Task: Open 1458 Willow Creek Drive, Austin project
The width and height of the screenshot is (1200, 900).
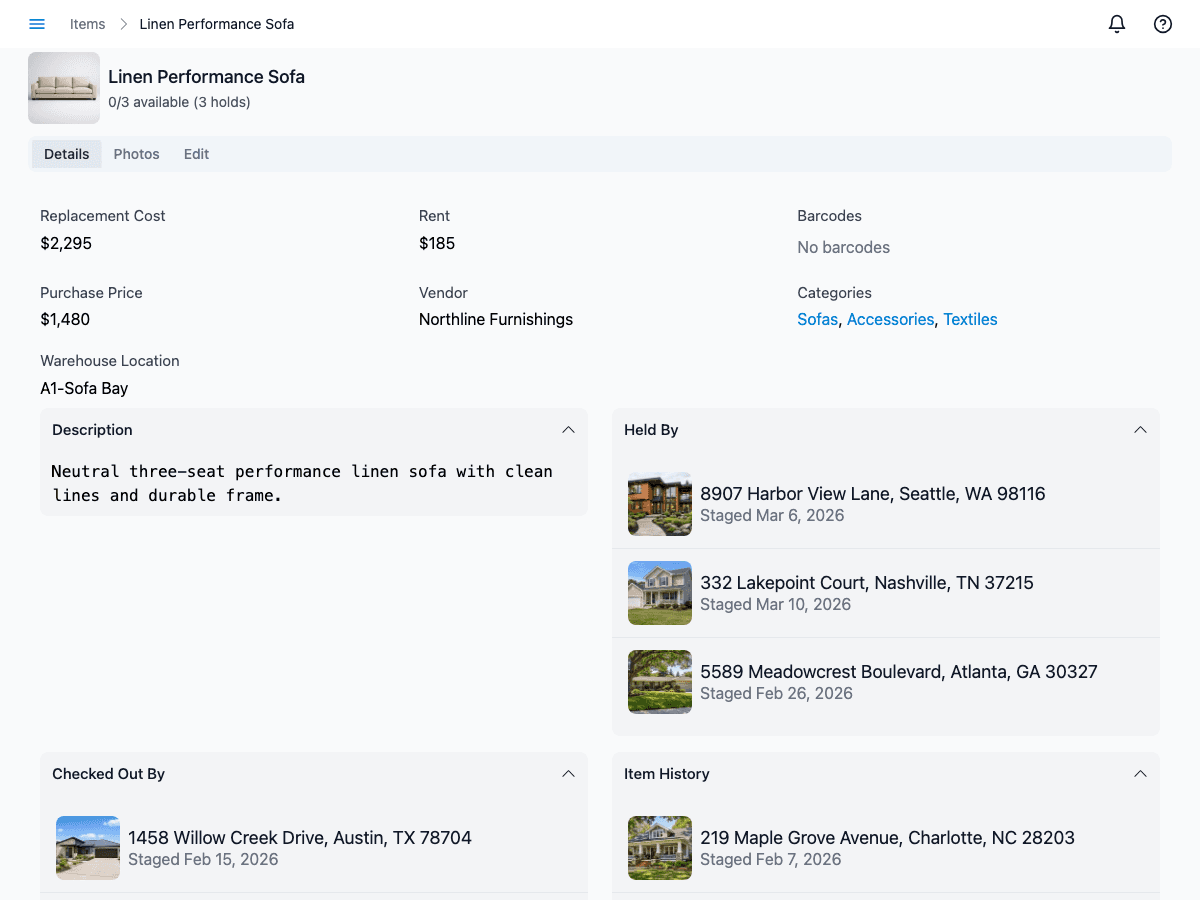Action: (299, 837)
